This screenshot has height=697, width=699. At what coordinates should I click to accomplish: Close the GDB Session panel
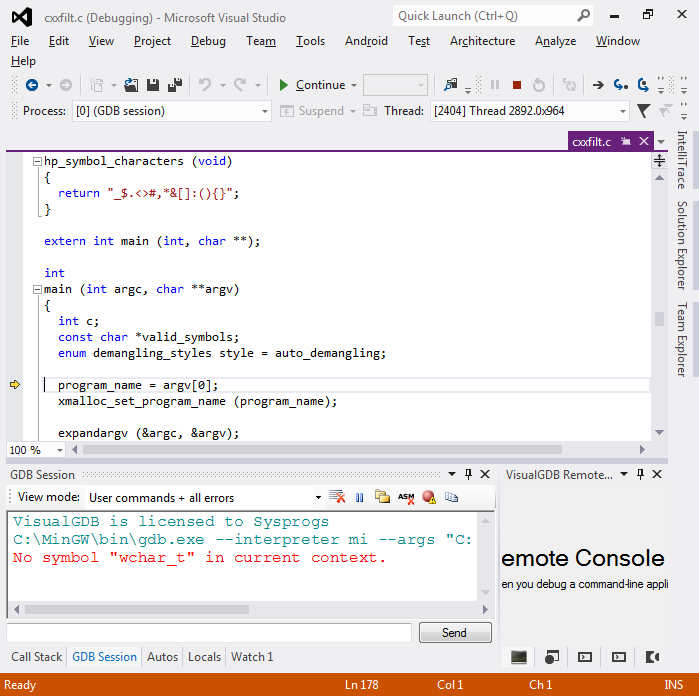485,474
